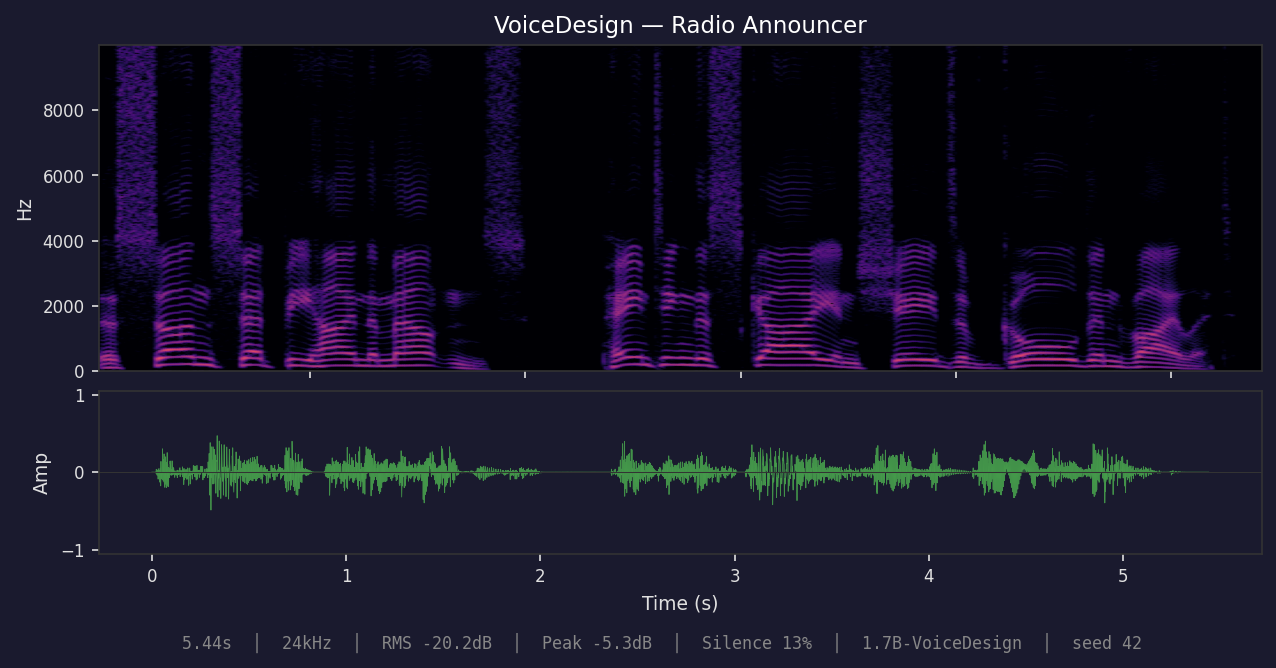Click the 'Peak -5.3dB' text
This screenshot has width=1276, height=668.
click(597, 644)
